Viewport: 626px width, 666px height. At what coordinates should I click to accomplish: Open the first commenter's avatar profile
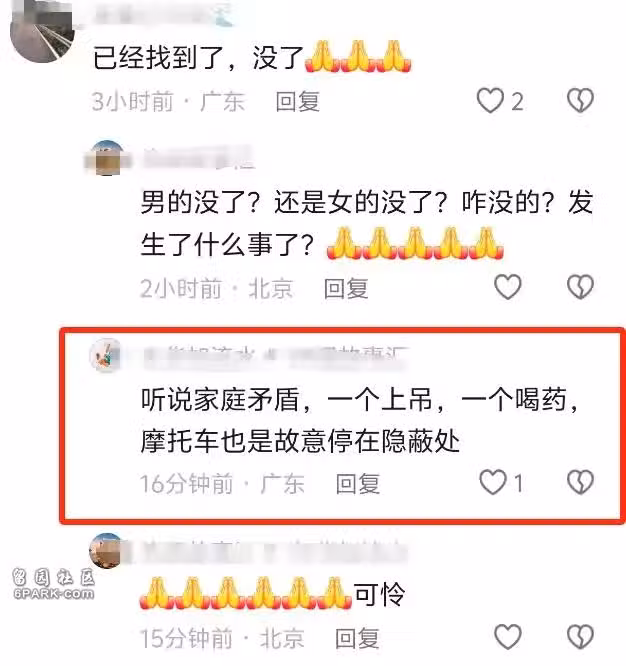coord(42,31)
